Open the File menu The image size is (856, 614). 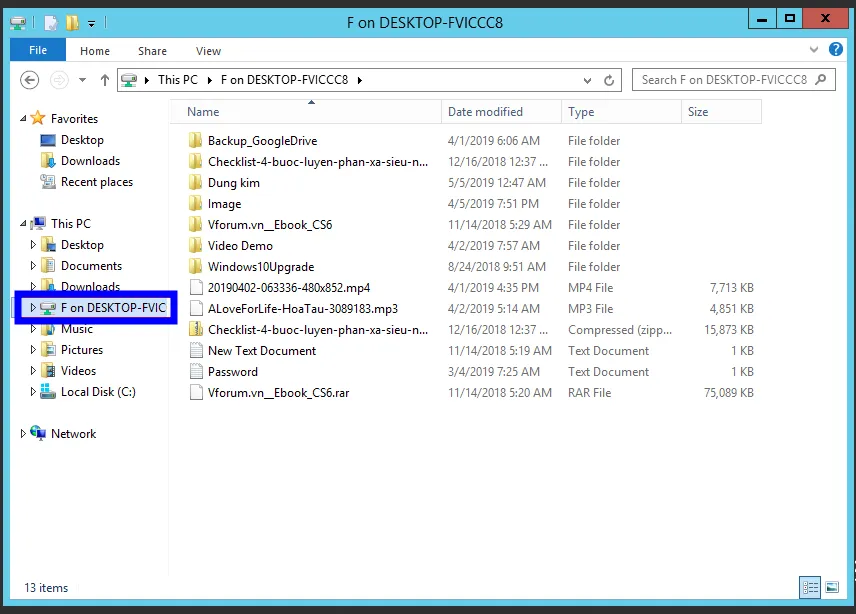pyautogui.click(x=38, y=51)
